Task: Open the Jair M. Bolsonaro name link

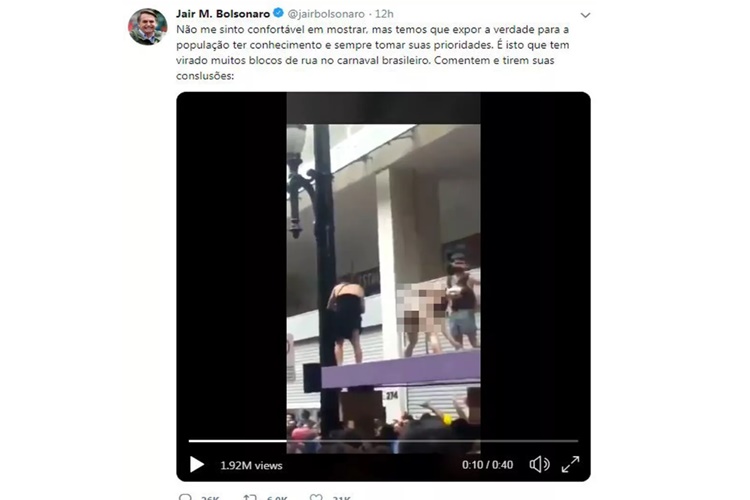Action: (x=223, y=13)
